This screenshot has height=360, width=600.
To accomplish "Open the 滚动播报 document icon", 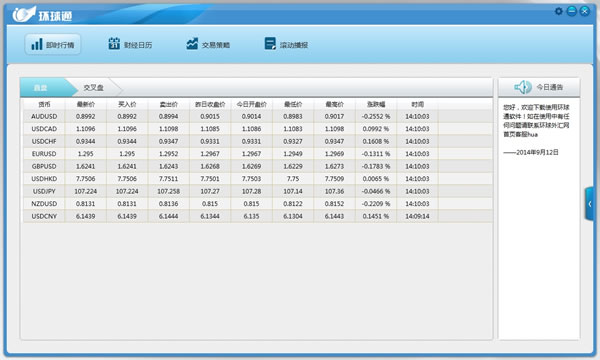I will pyautogui.click(x=270, y=44).
